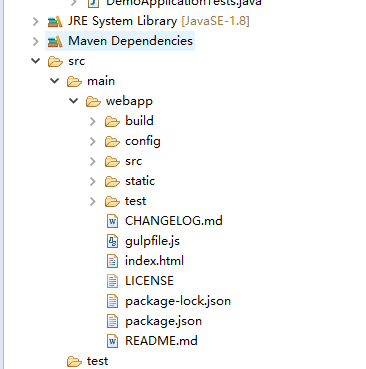This screenshot has height=369, width=366.
Task: Click the webapp src folder icon
Action: click(x=112, y=162)
